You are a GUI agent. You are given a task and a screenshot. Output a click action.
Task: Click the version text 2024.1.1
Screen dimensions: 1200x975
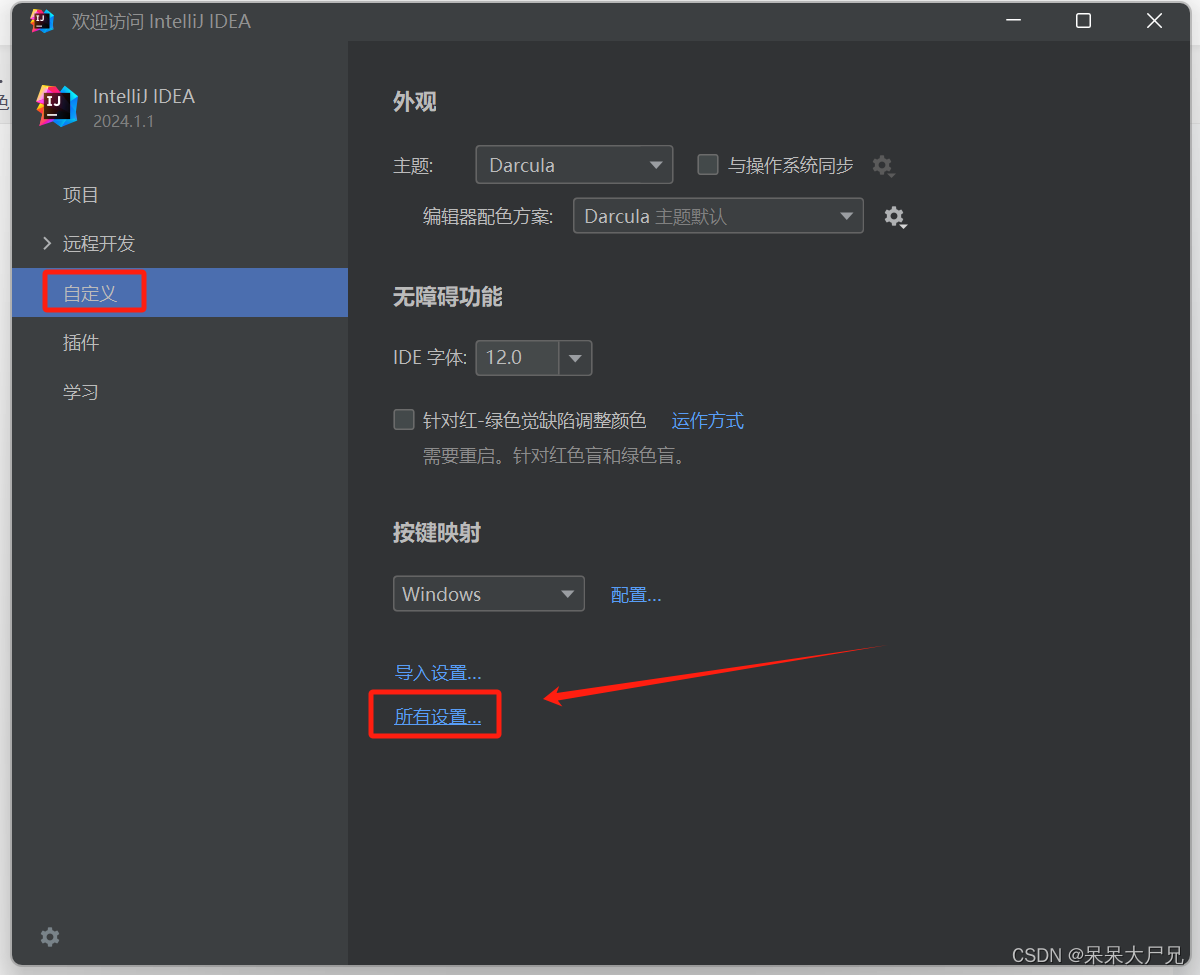(x=124, y=122)
